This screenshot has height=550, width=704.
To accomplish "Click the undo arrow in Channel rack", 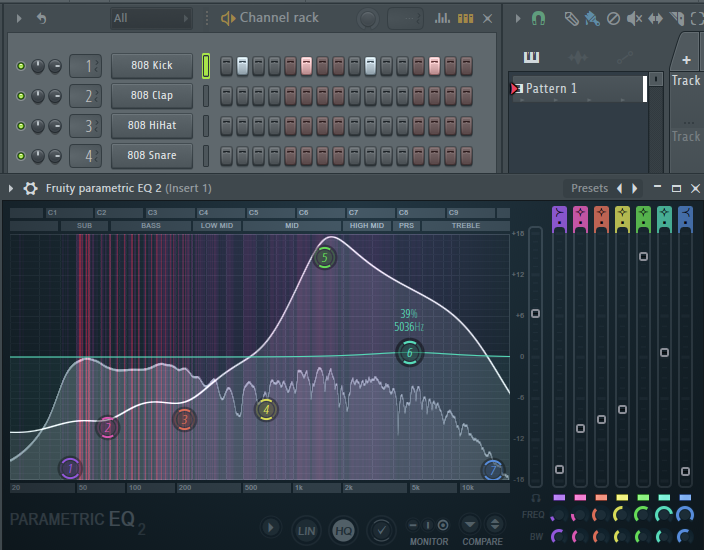I will click(41, 18).
